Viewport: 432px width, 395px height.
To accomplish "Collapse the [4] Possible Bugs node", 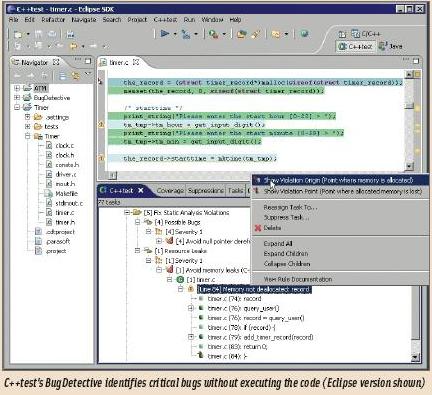I will pos(138,222).
